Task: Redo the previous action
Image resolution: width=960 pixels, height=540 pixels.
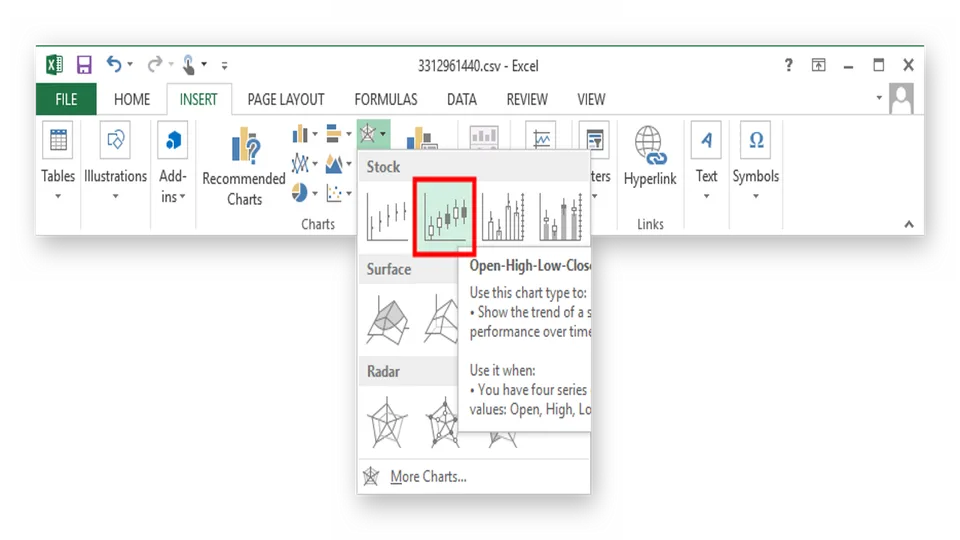Action: click(155, 64)
